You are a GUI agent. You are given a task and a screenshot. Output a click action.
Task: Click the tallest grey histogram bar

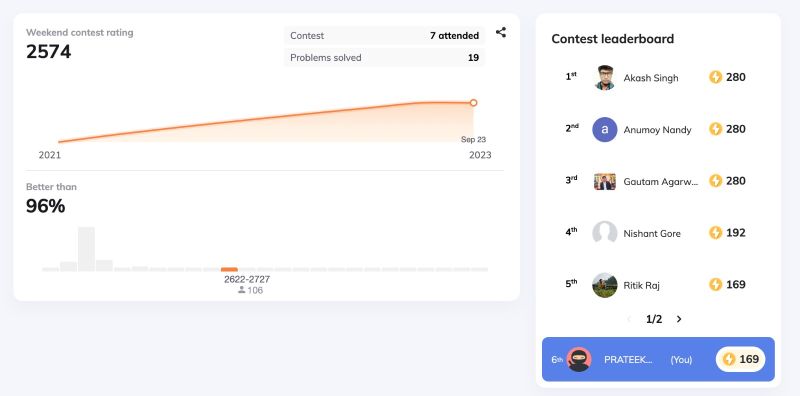tap(86, 249)
